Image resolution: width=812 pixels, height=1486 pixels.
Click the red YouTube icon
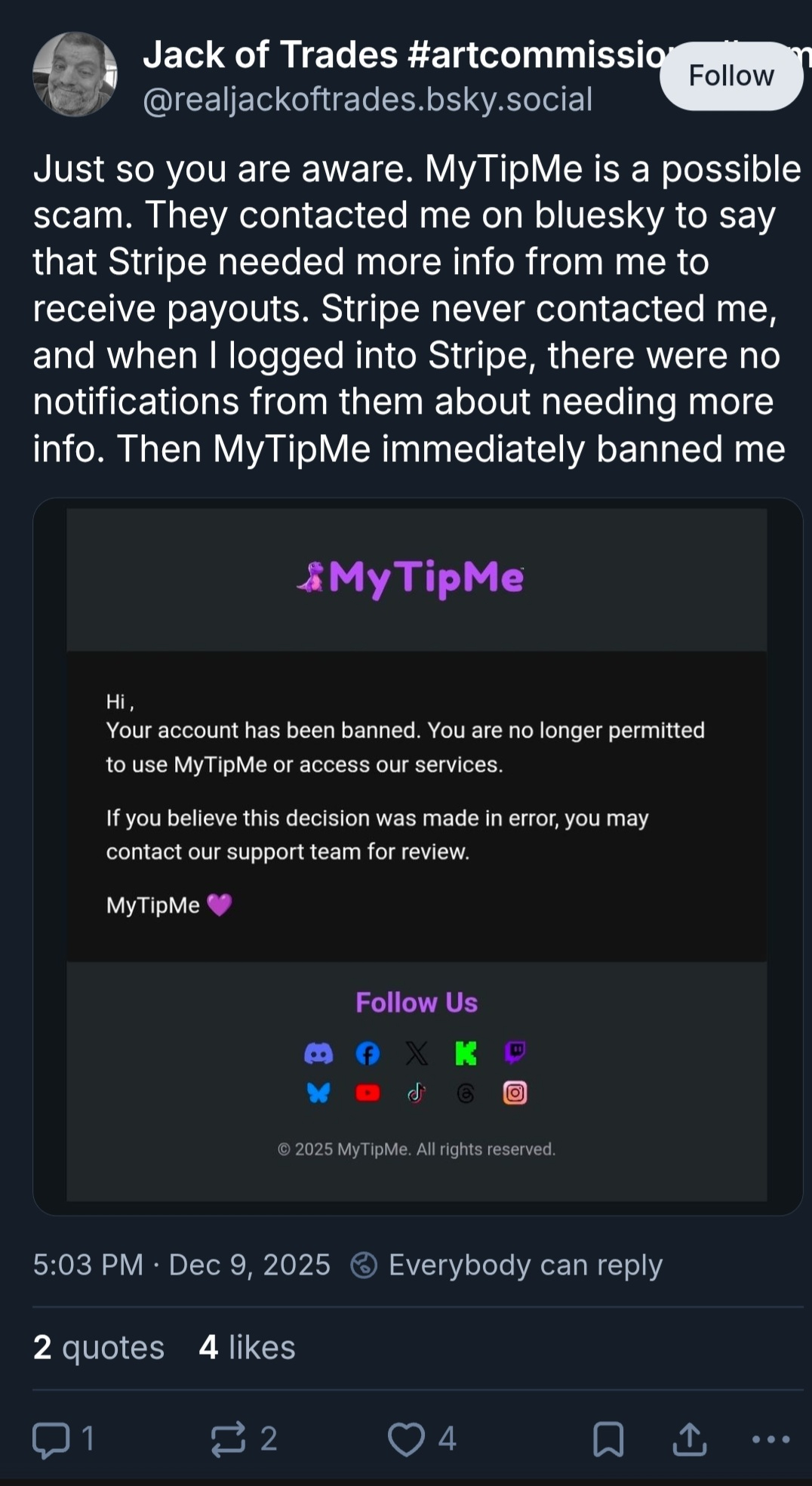click(368, 1093)
